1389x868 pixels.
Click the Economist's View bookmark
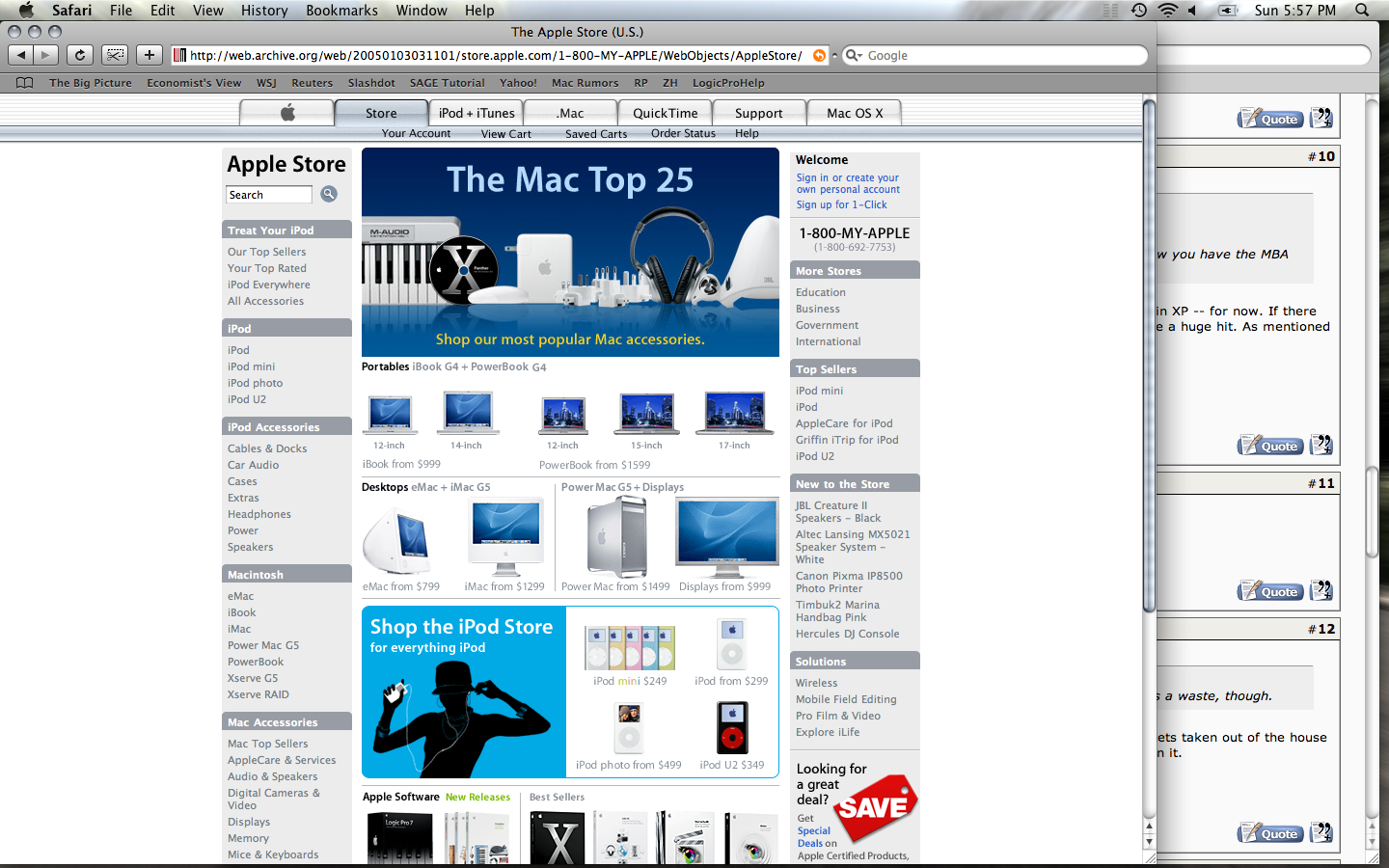coord(194,83)
